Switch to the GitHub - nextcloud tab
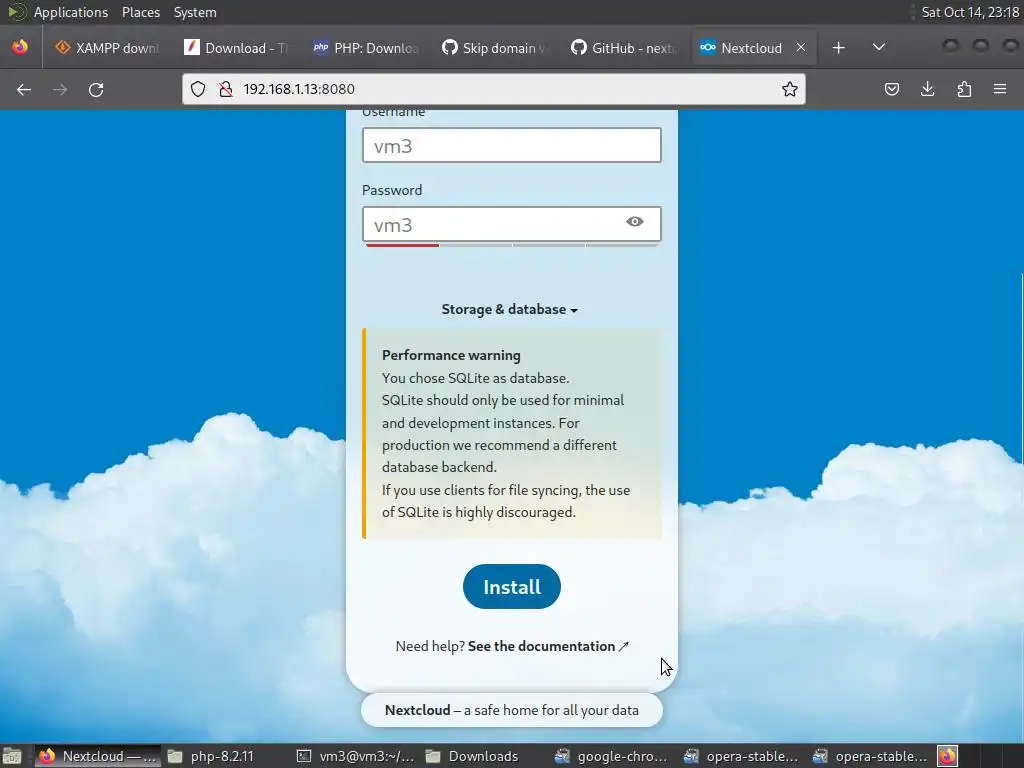The width and height of the screenshot is (1024, 768). 622,48
